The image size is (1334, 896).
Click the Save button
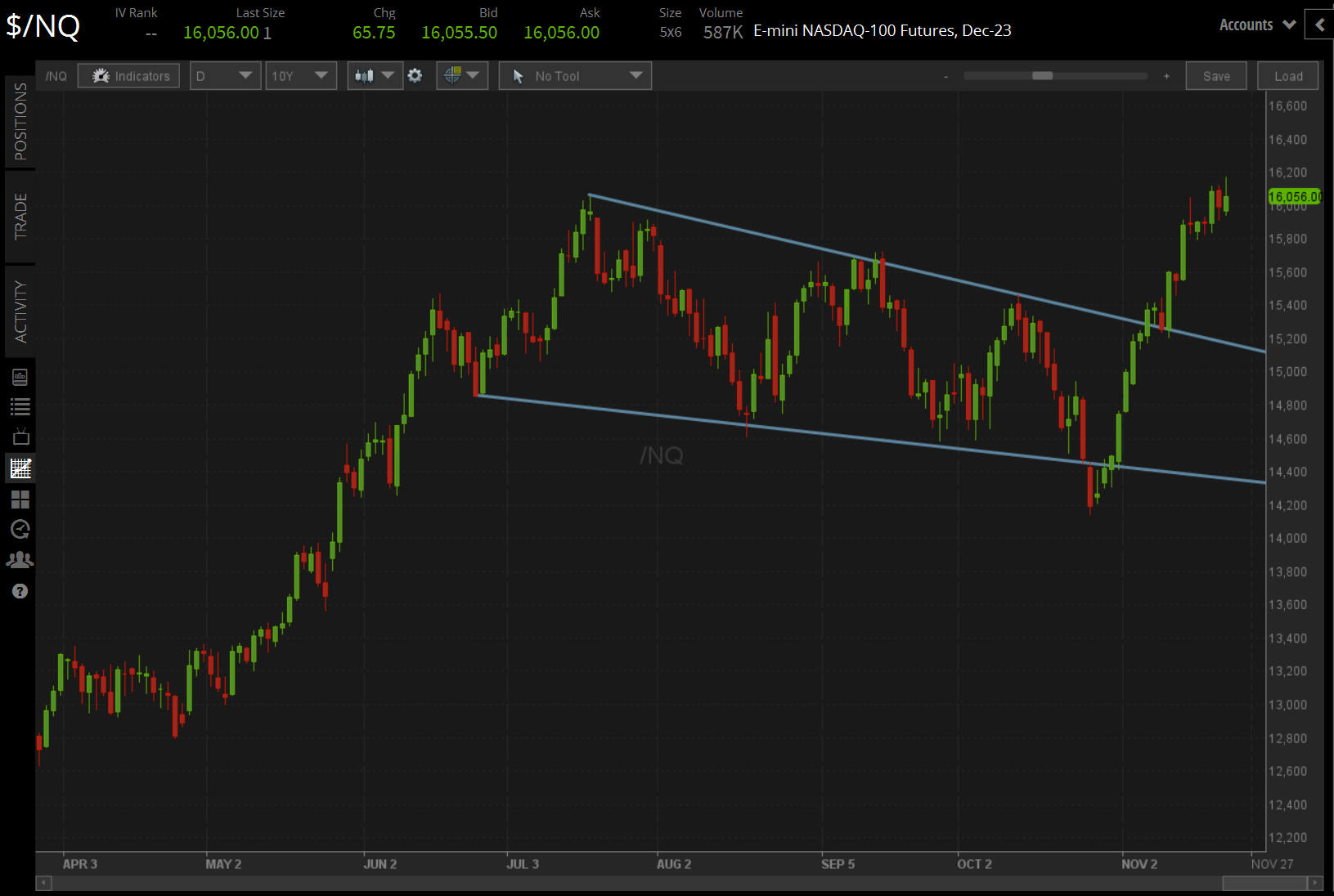(x=1216, y=75)
